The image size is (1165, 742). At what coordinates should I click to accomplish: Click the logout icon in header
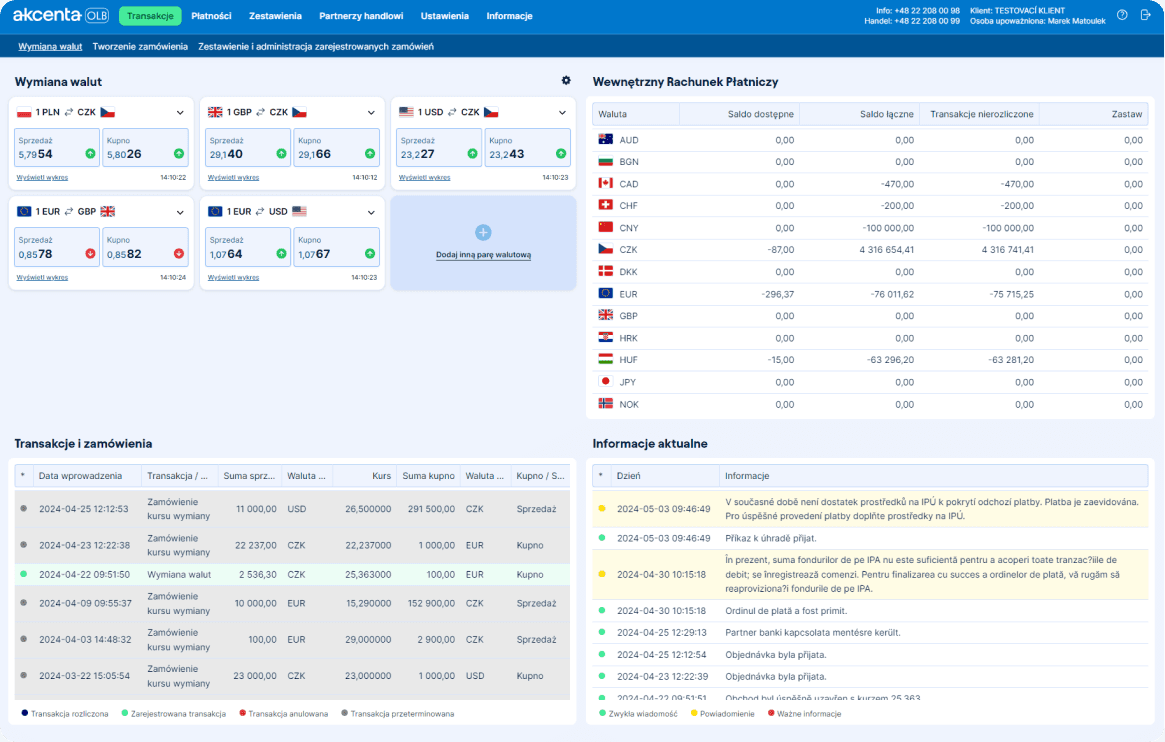tap(1146, 15)
